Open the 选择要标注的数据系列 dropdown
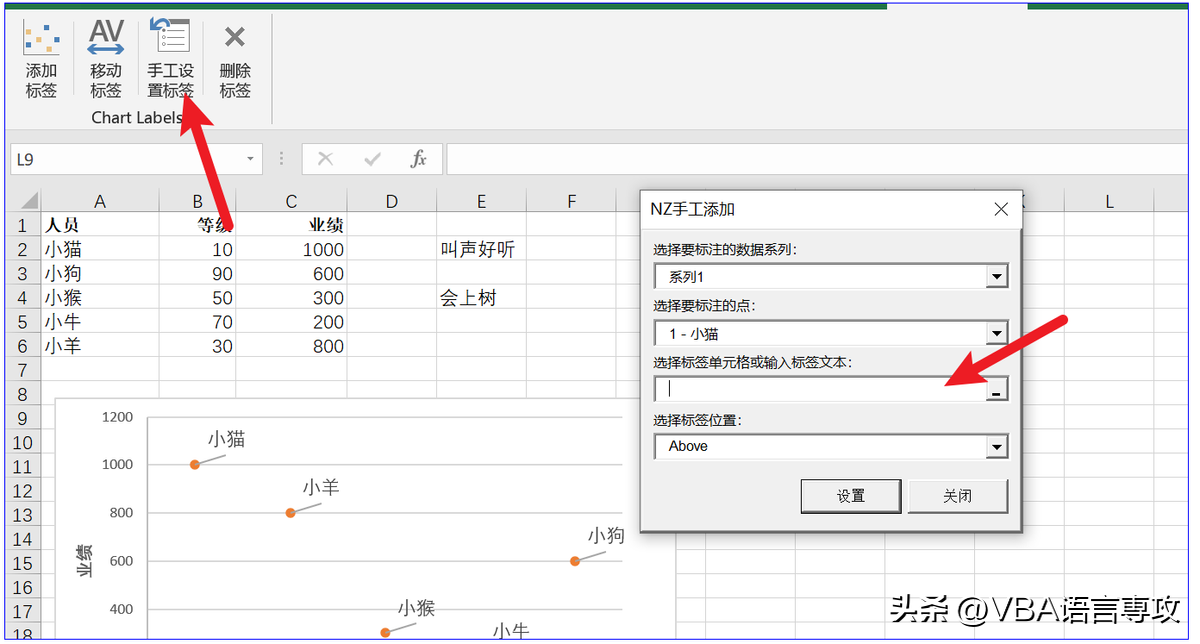 point(996,277)
